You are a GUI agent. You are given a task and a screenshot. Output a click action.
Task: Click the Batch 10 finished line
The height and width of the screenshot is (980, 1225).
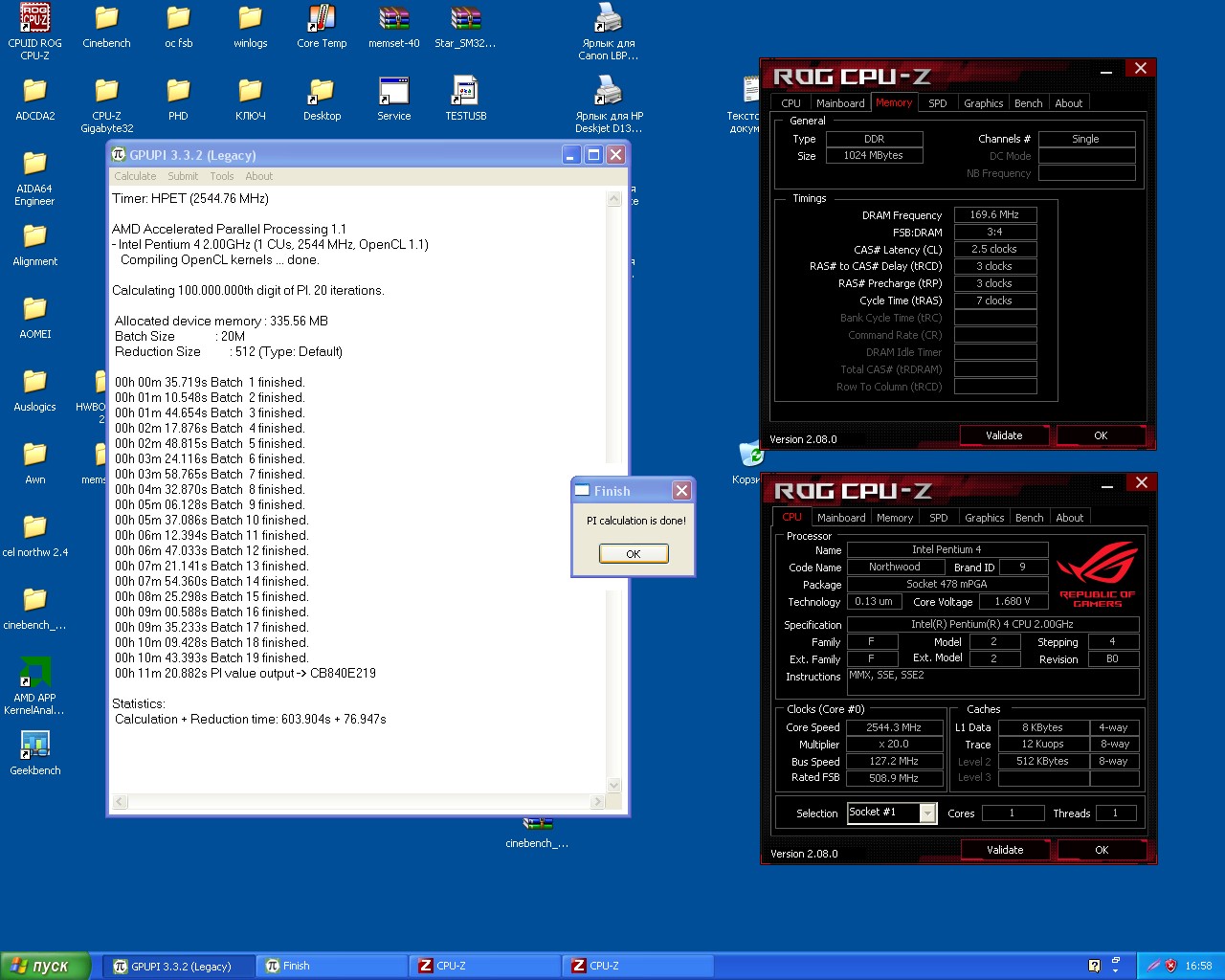click(x=212, y=520)
